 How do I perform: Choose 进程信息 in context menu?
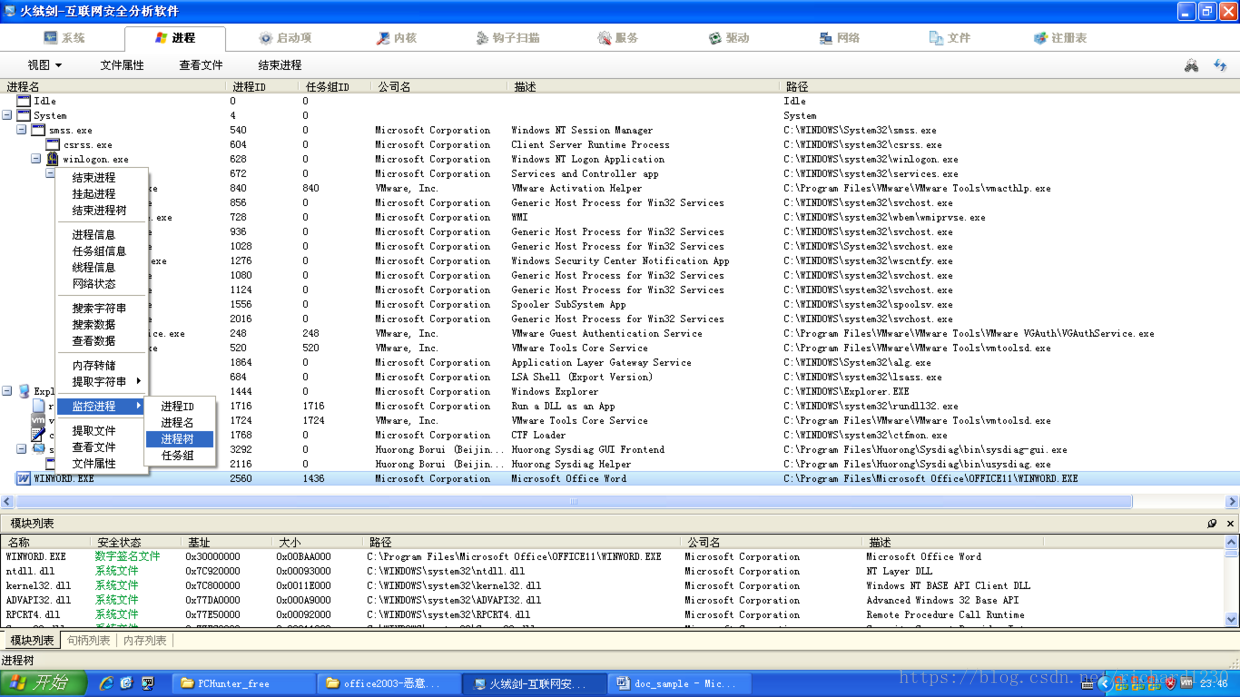click(94, 235)
